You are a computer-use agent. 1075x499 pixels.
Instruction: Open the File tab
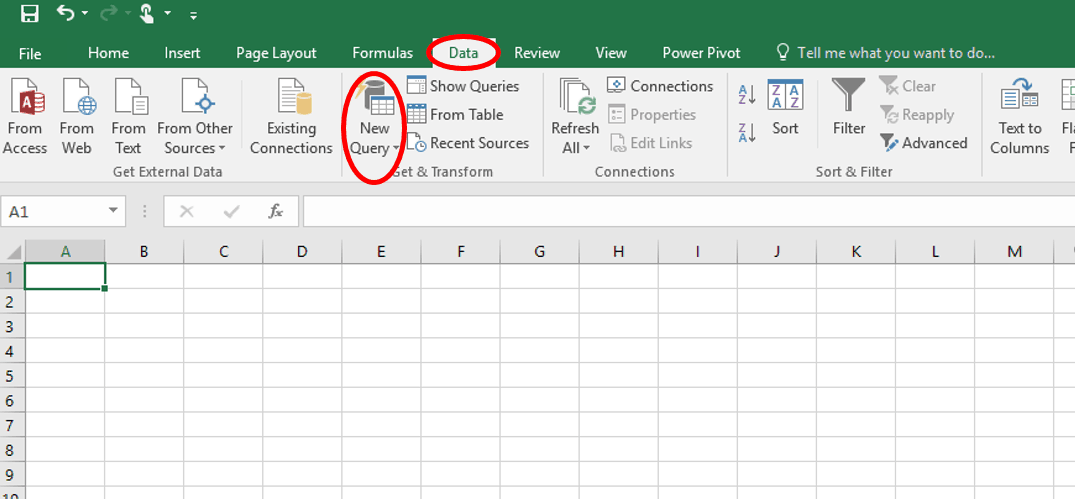(x=30, y=53)
